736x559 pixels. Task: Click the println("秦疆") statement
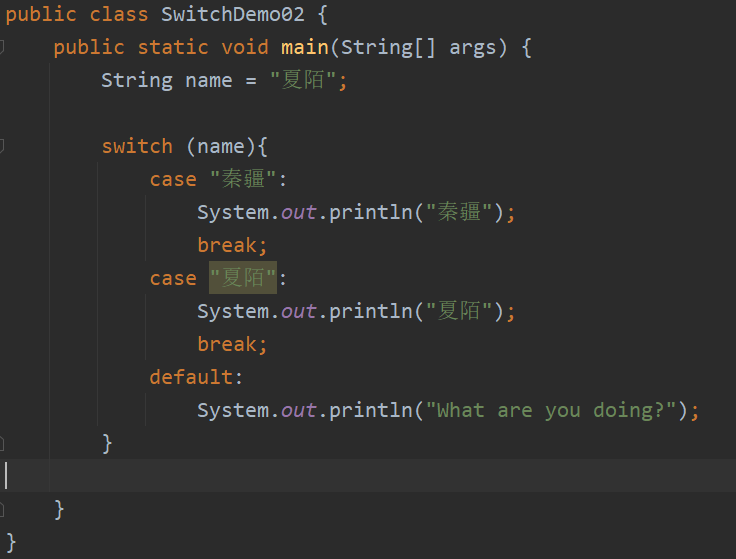point(356,212)
